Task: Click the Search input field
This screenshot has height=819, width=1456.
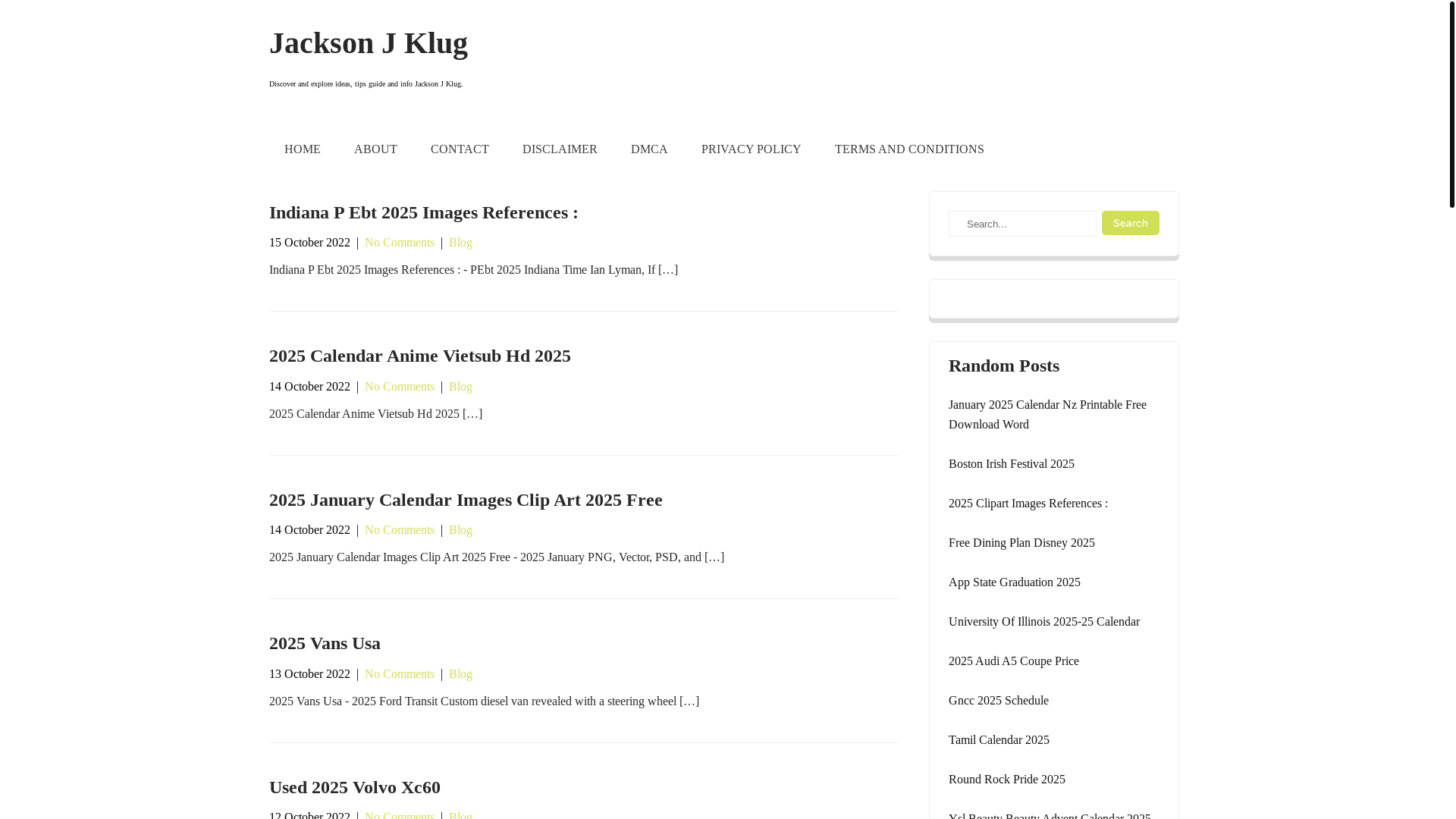Action: point(1022,224)
